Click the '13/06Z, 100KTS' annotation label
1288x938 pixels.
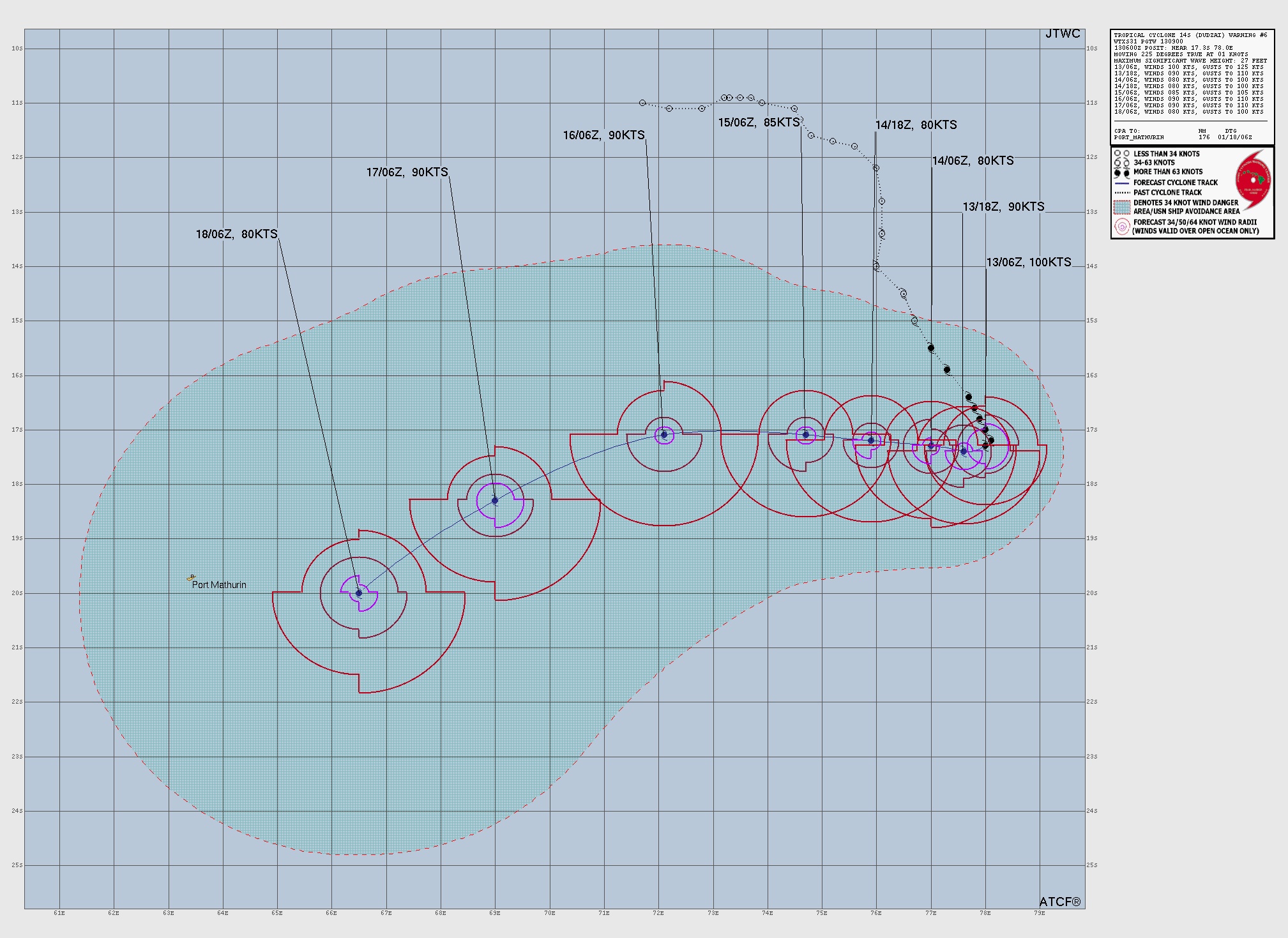[1028, 261]
